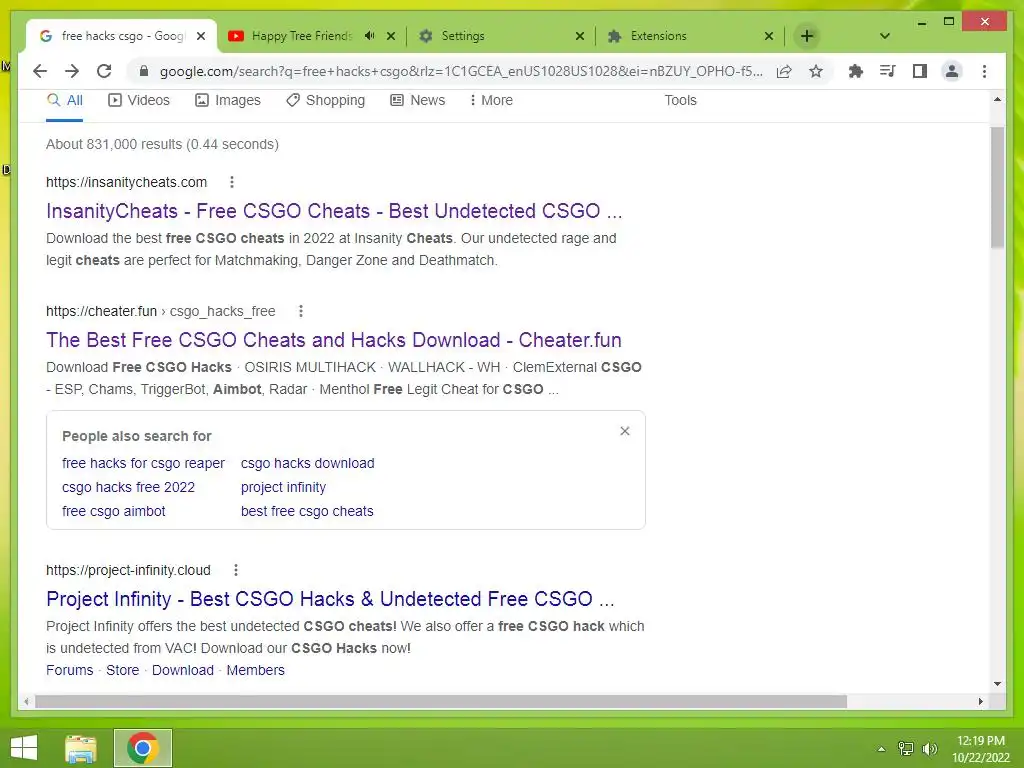Click the Chrome taskbar icon

[x=143, y=748]
